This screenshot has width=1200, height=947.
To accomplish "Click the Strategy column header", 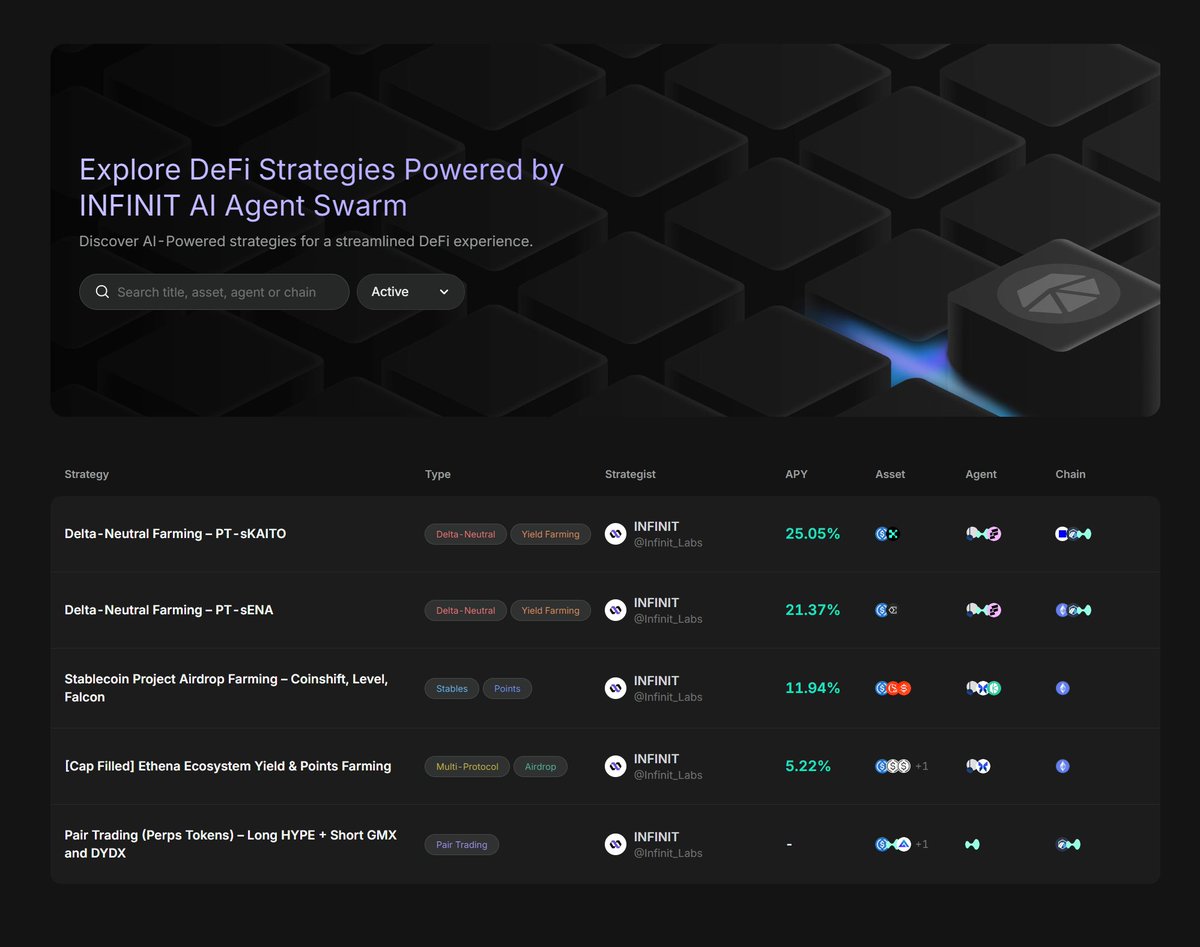I will (87, 474).
